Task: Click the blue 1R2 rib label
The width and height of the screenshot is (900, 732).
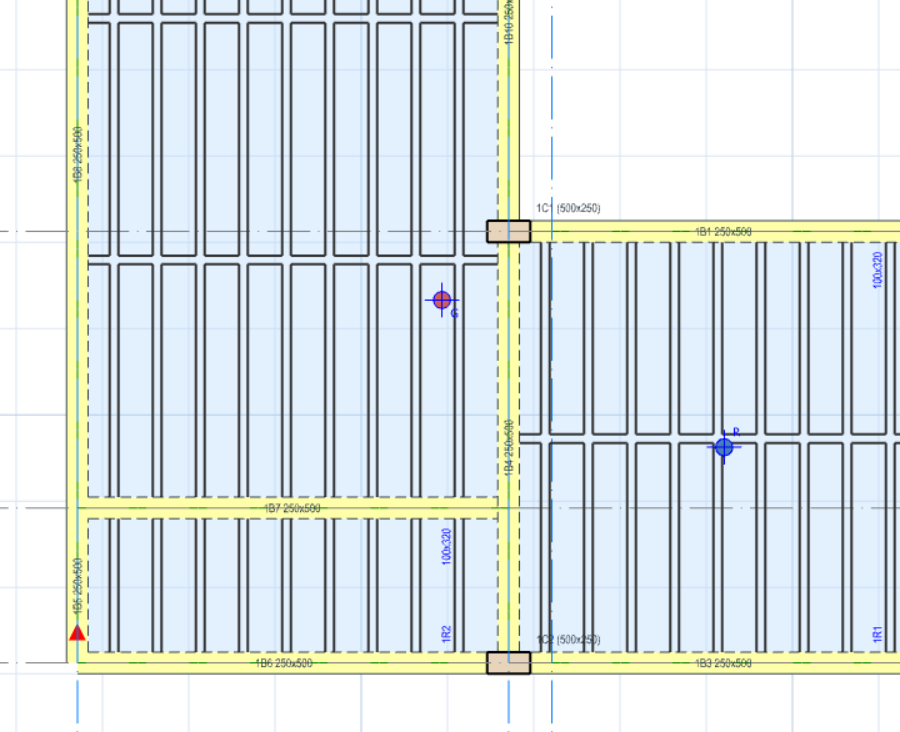Action: (x=447, y=634)
